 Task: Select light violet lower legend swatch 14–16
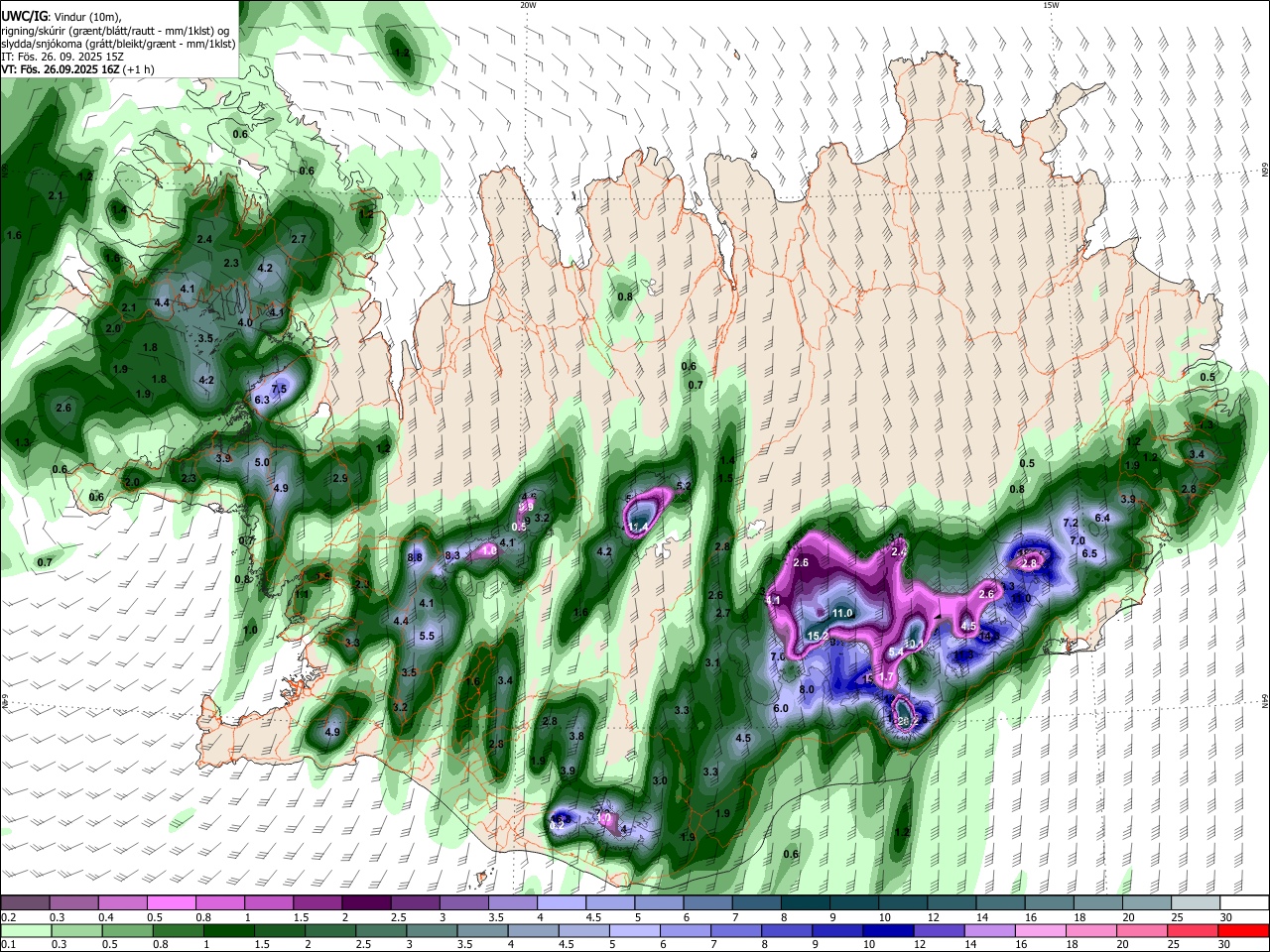coord(990,930)
